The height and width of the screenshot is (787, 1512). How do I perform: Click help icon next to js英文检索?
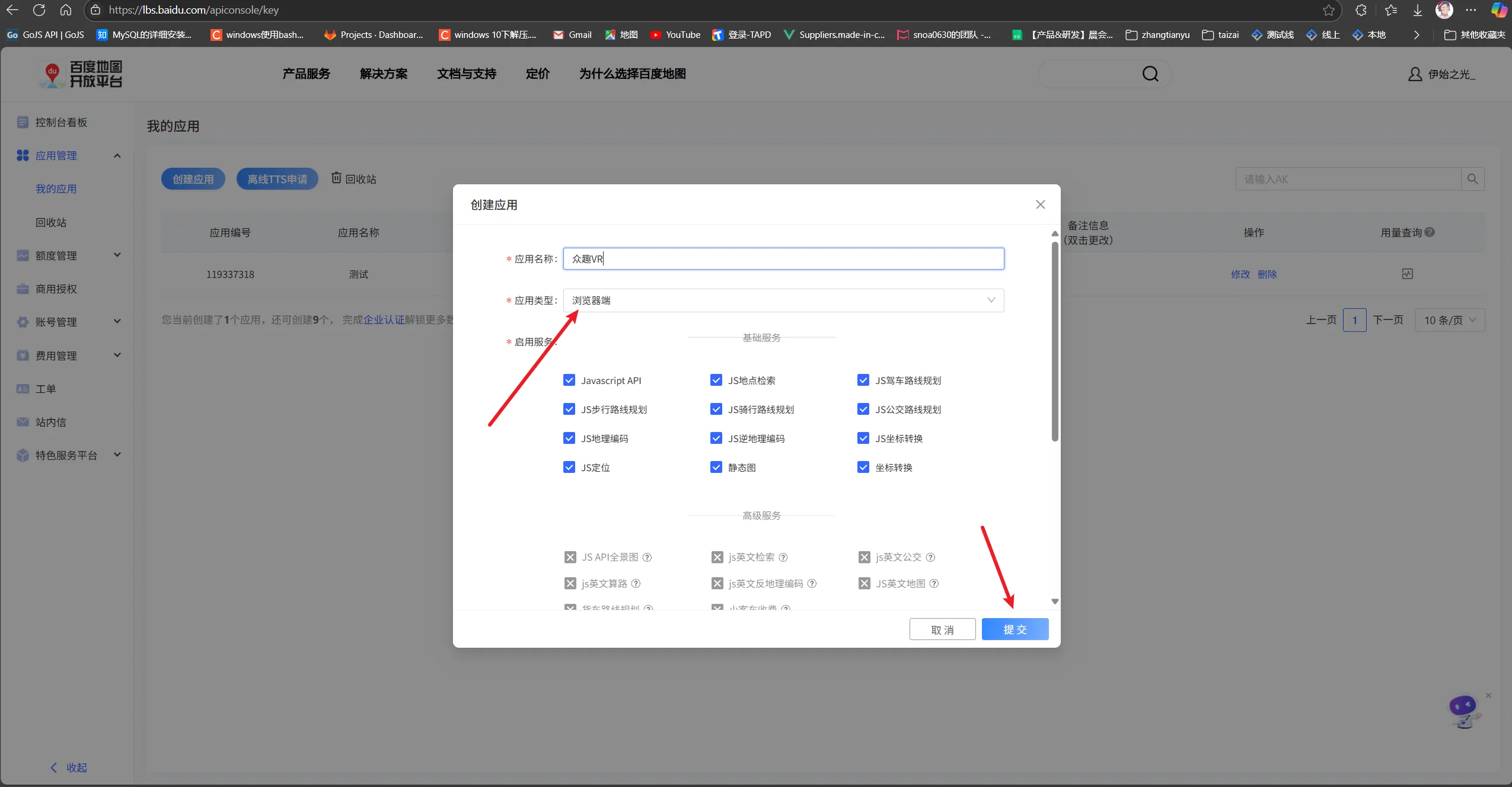[x=783, y=557]
